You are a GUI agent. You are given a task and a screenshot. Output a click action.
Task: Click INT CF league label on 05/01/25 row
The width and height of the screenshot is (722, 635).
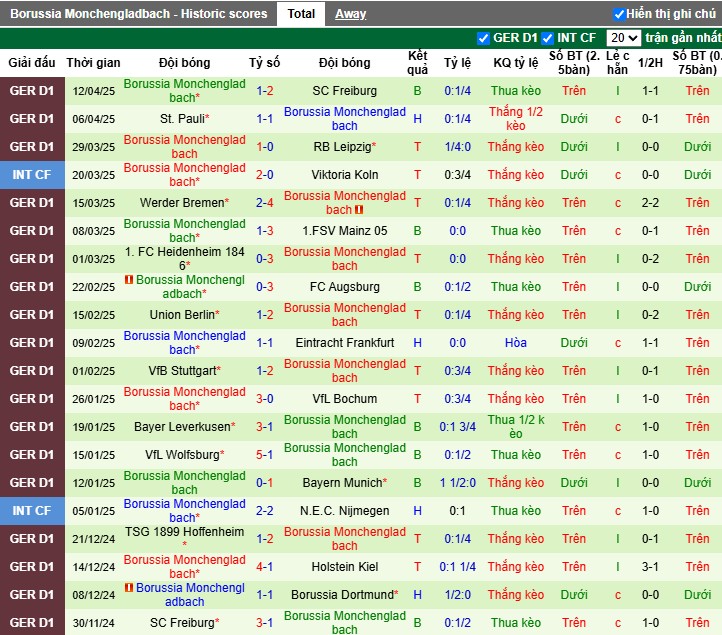[32, 511]
